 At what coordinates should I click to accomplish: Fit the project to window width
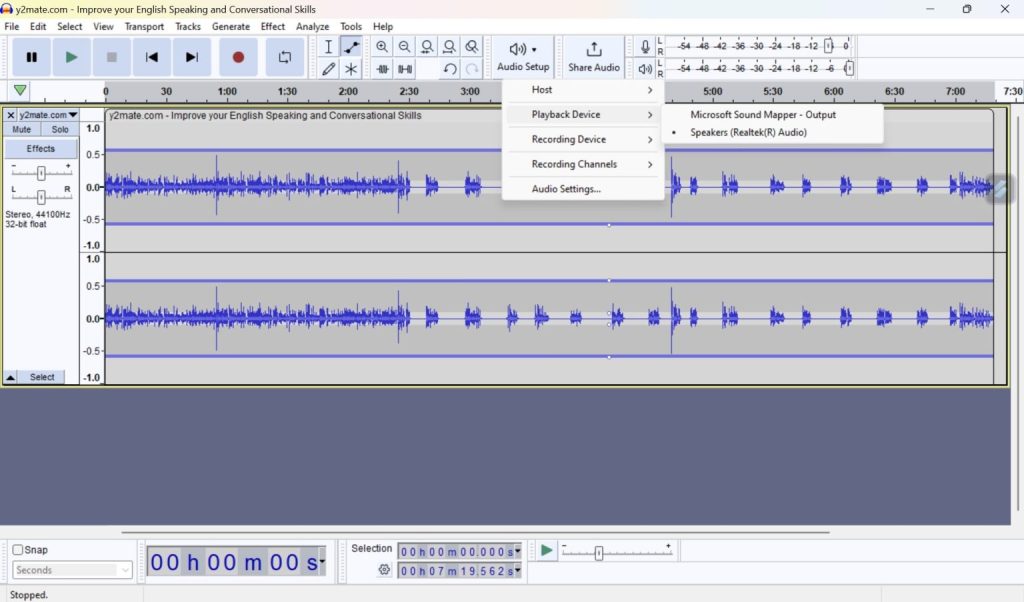coord(450,46)
